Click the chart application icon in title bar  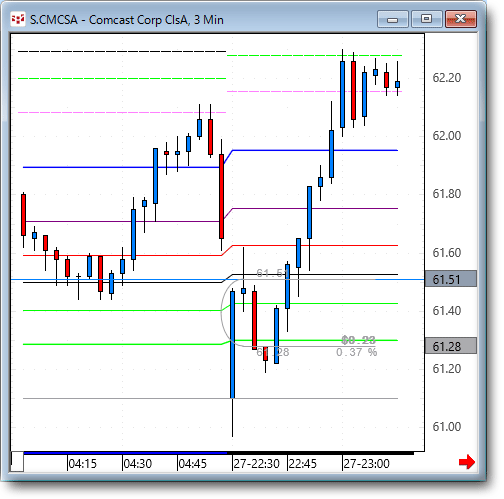click(18, 19)
